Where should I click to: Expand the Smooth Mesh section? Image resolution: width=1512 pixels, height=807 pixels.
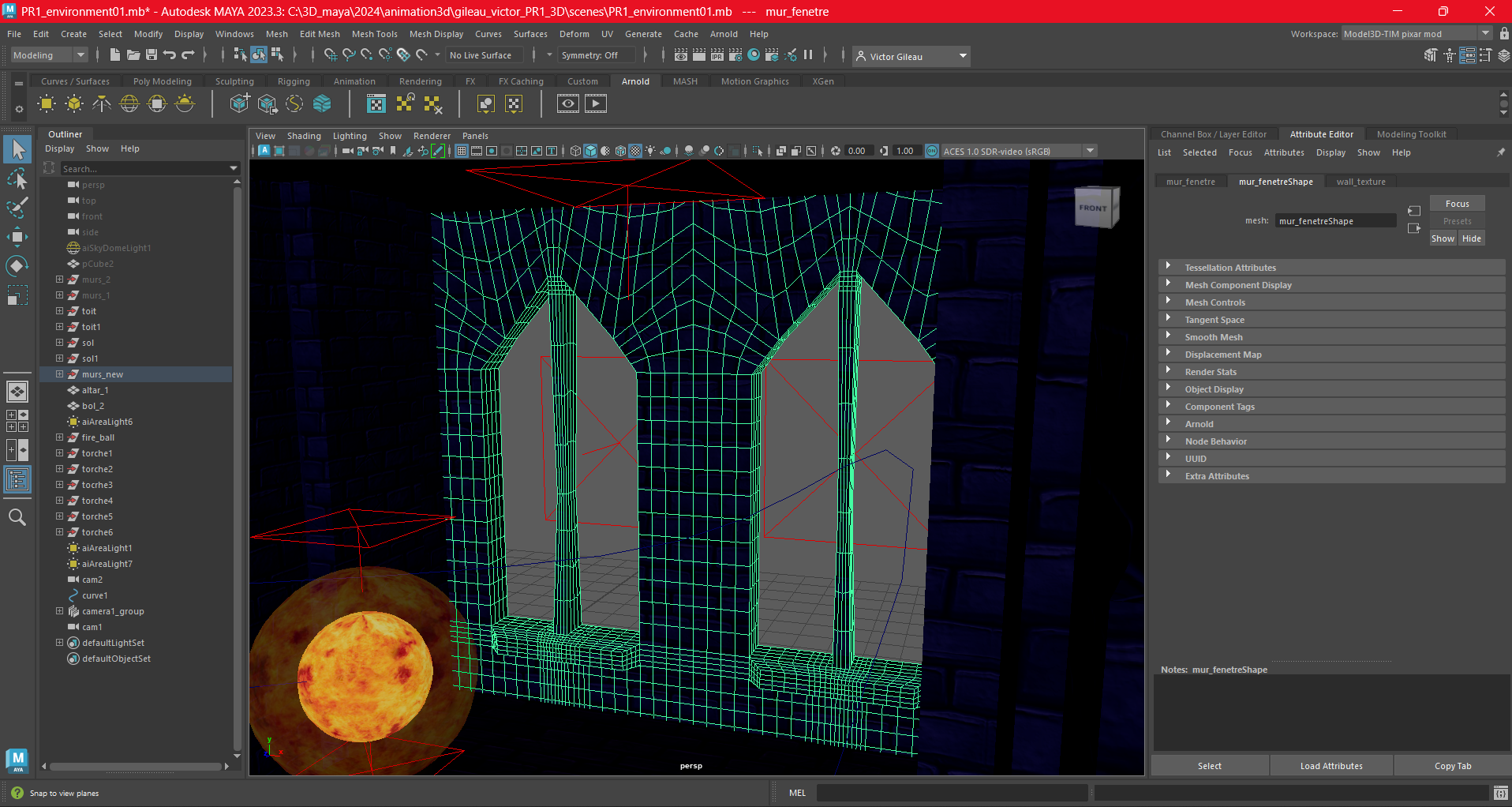[1332, 337]
